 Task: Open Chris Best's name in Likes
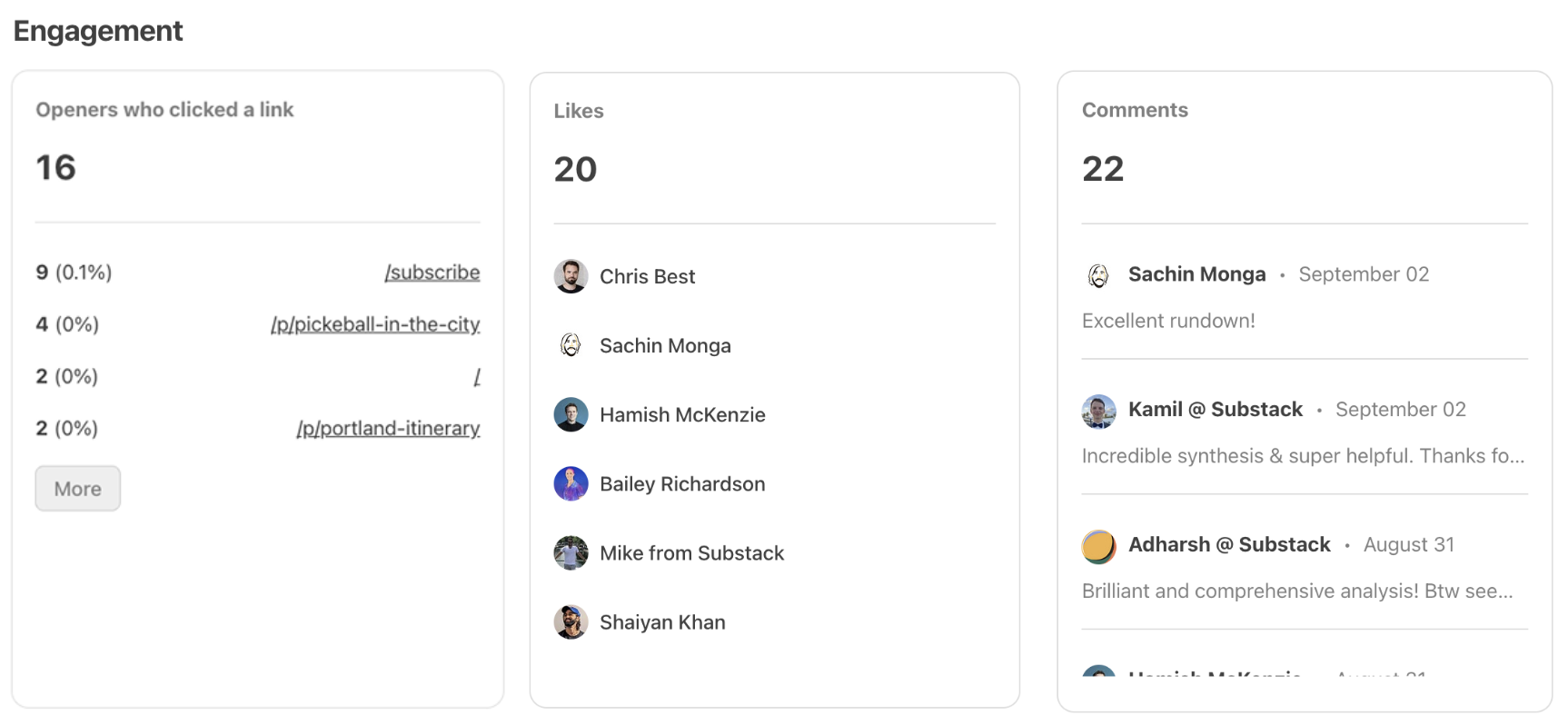(x=647, y=276)
